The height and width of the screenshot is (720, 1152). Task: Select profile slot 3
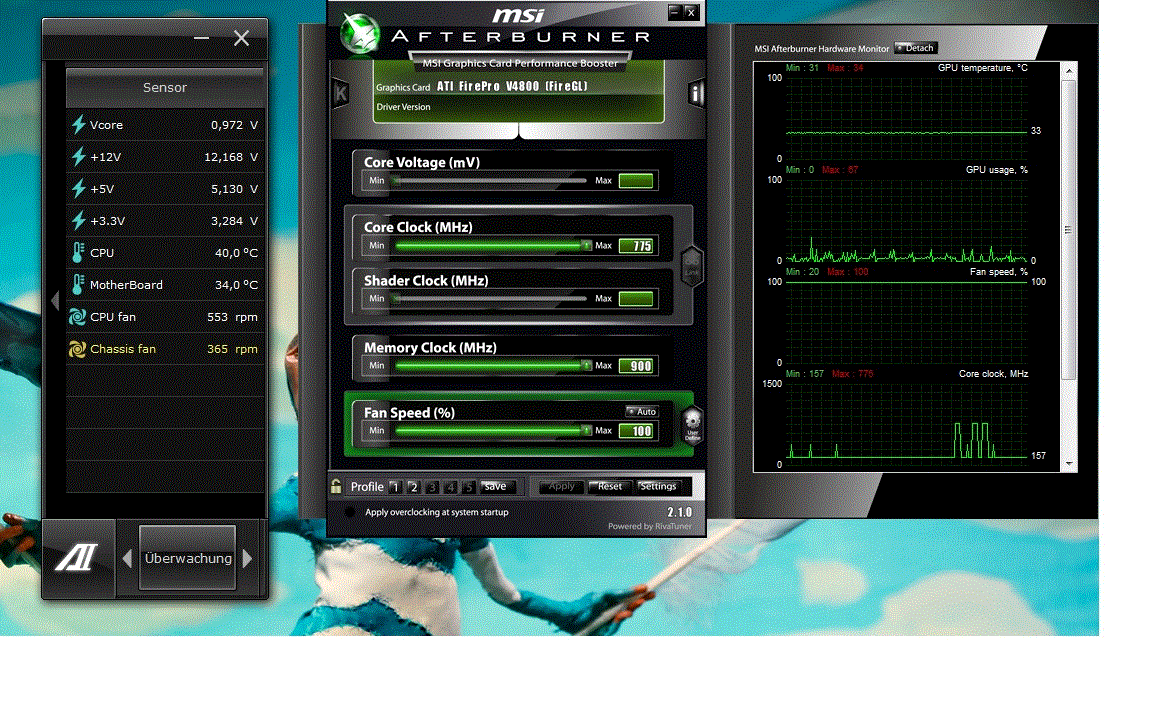[x=432, y=486]
